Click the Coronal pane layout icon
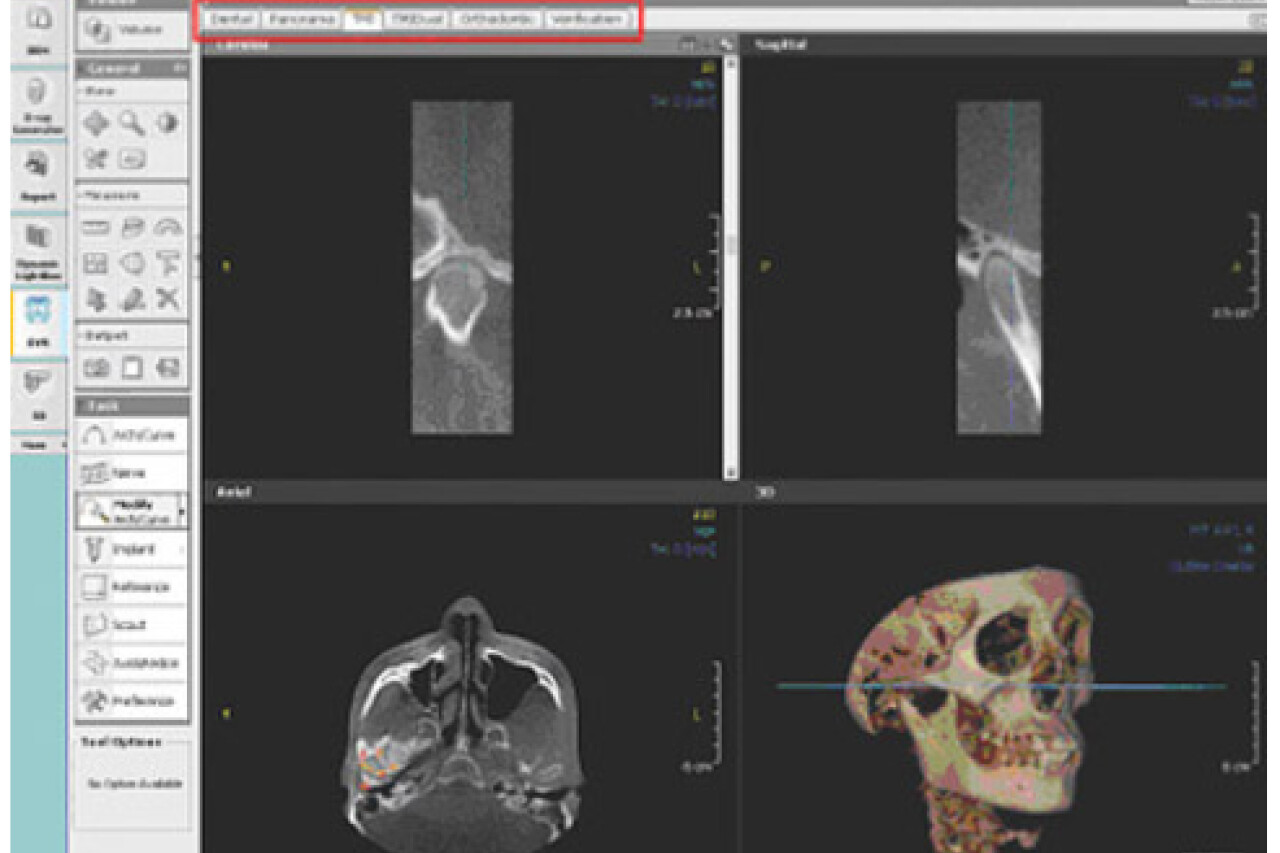Viewport: 1280px width, 853px height. pyautogui.click(x=688, y=44)
